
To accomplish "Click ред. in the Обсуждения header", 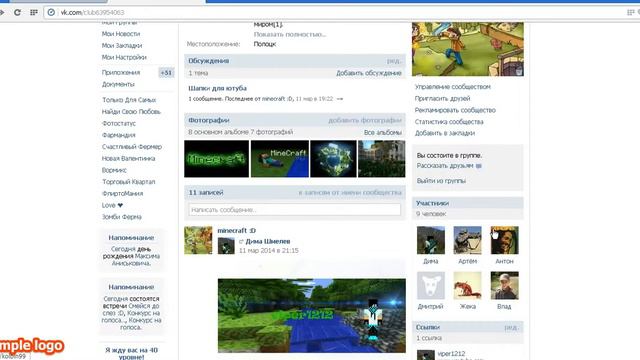I will 394,61.
